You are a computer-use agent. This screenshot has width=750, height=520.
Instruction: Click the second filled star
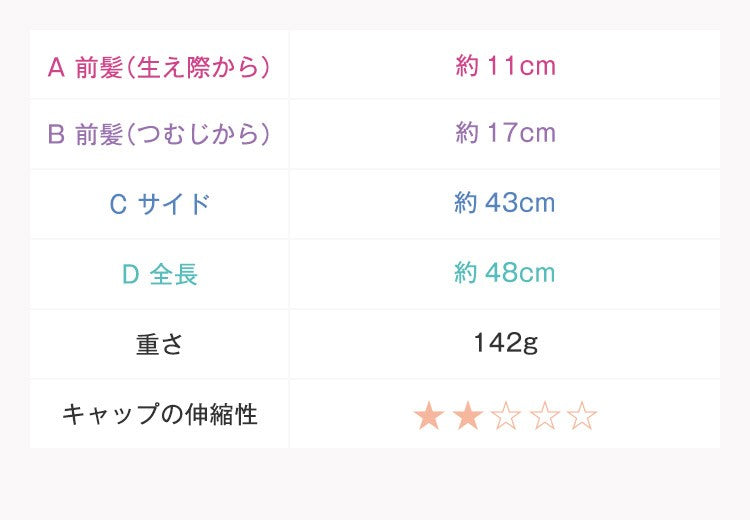pyautogui.click(x=467, y=416)
